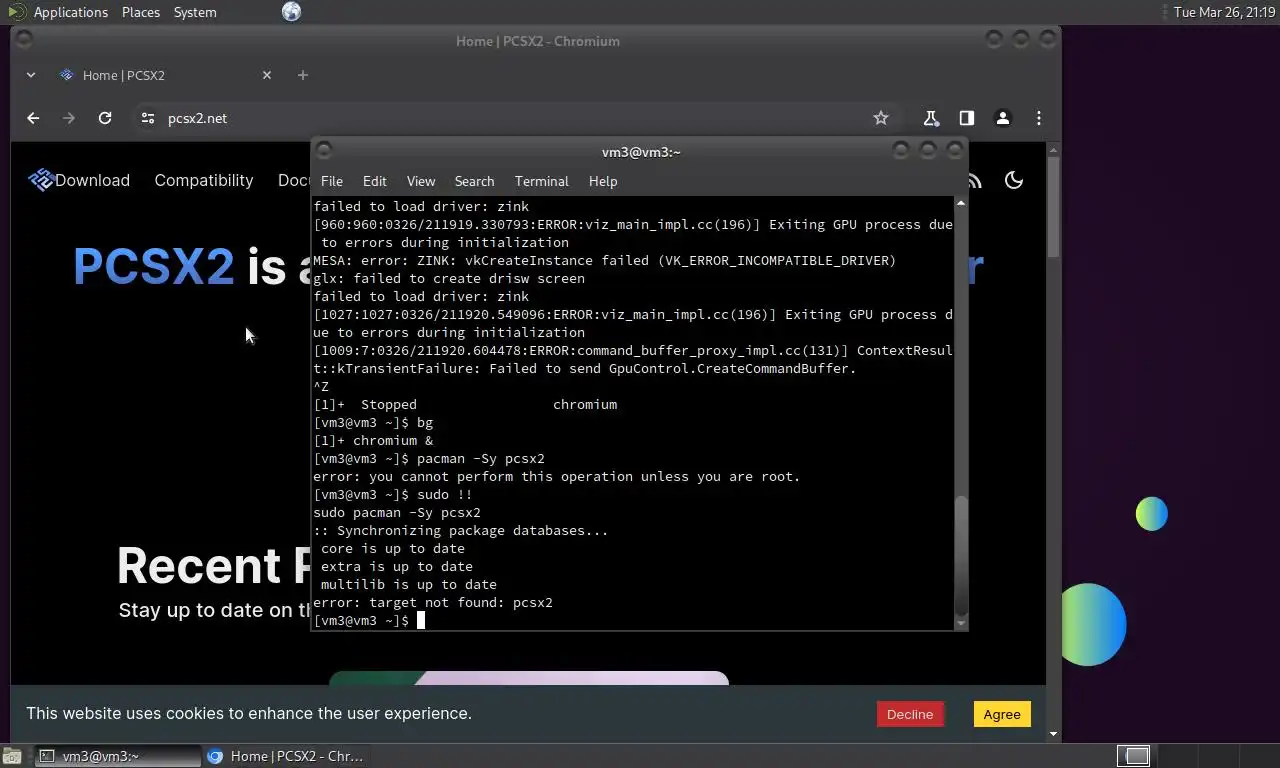Click the PCSX2 logo in site header

[x=41, y=180]
